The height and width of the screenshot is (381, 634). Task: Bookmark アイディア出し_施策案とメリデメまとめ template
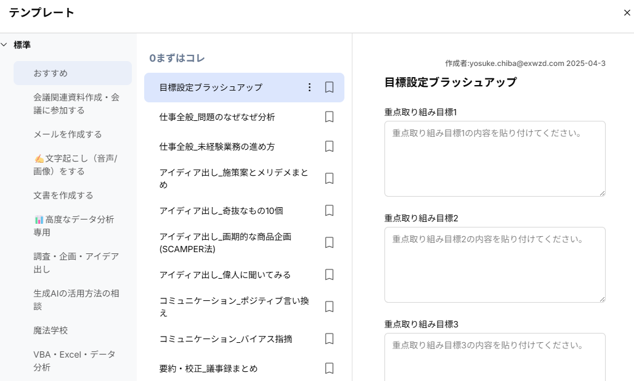pyautogui.click(x=329, y=178)
